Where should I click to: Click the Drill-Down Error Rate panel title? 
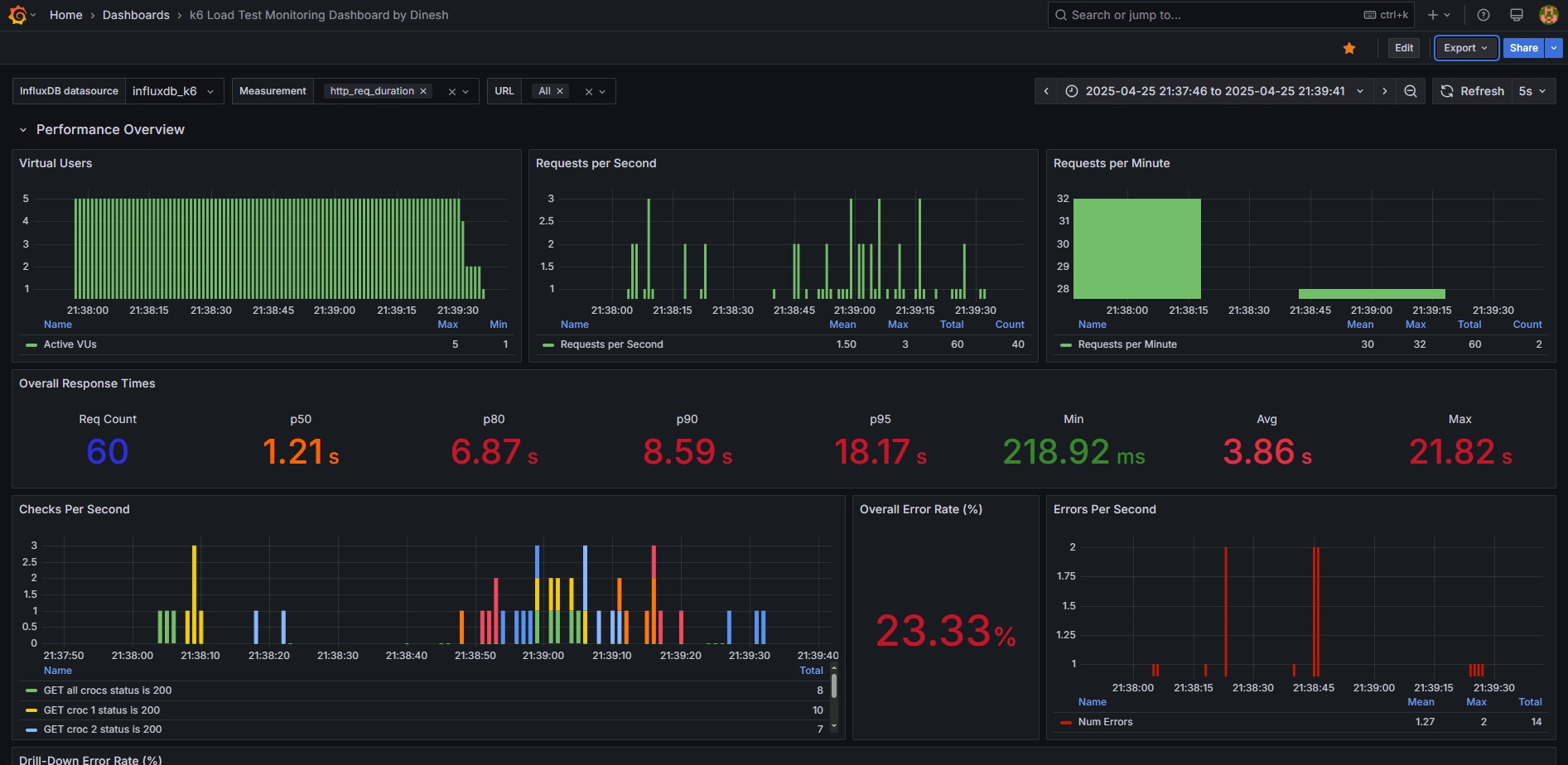(90, 759)
